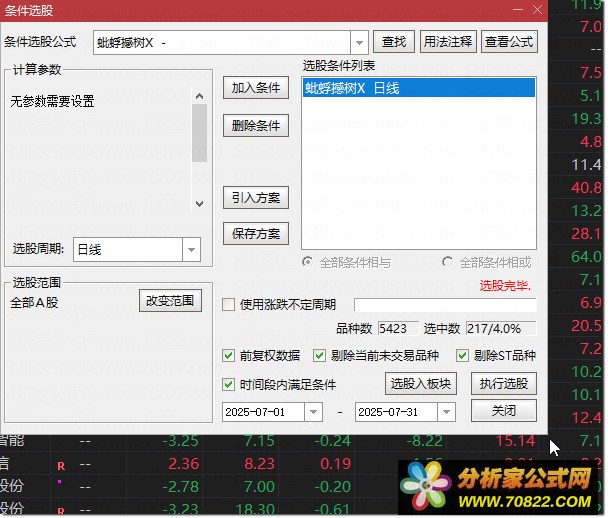This screenshot has height=518, width=608.
Task: Click value 64.0 in right column
Action: (x=586, y=257)
